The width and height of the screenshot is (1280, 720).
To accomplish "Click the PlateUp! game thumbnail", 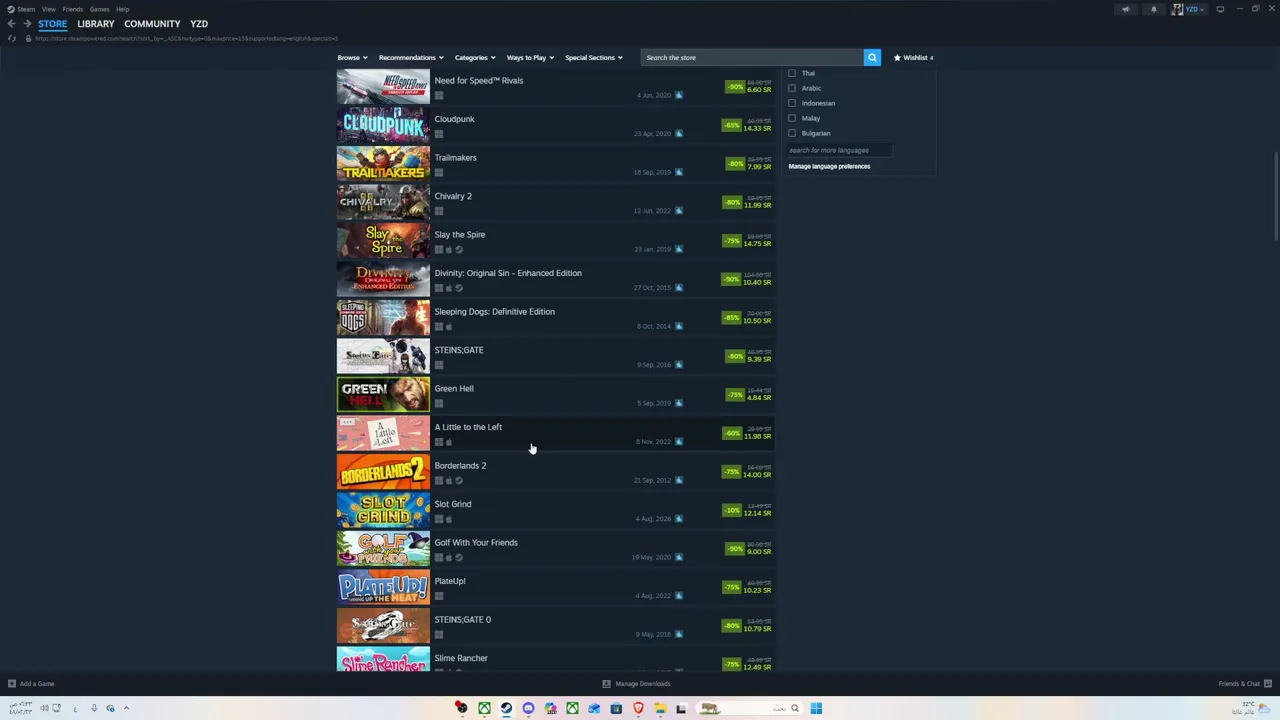I will point(383,588).
